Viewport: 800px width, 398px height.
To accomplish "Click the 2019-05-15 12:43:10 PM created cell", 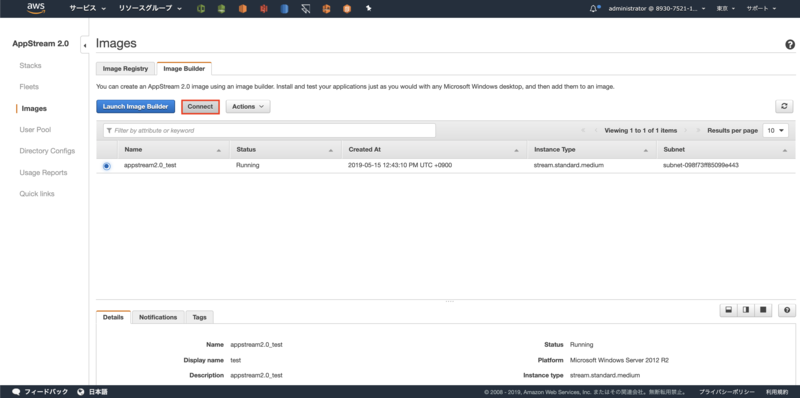I will point(400,165).
